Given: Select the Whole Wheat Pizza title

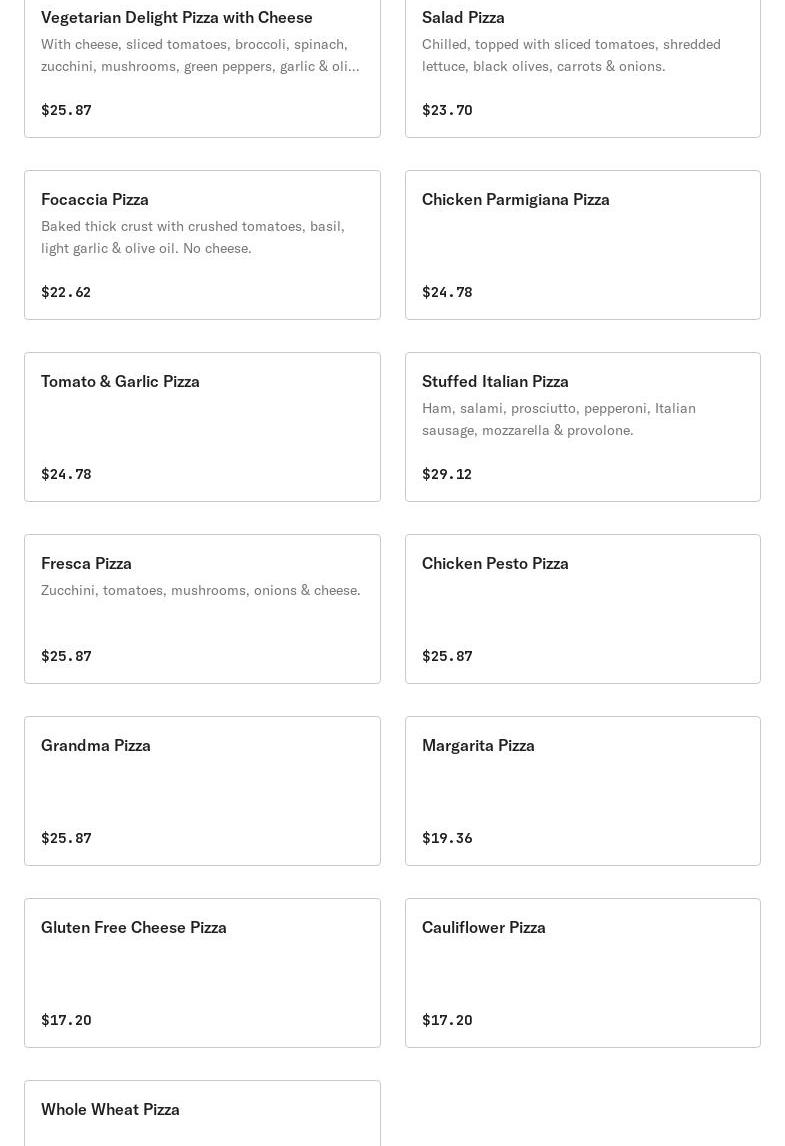Looking at the screenshot, I should point(110,1109).
